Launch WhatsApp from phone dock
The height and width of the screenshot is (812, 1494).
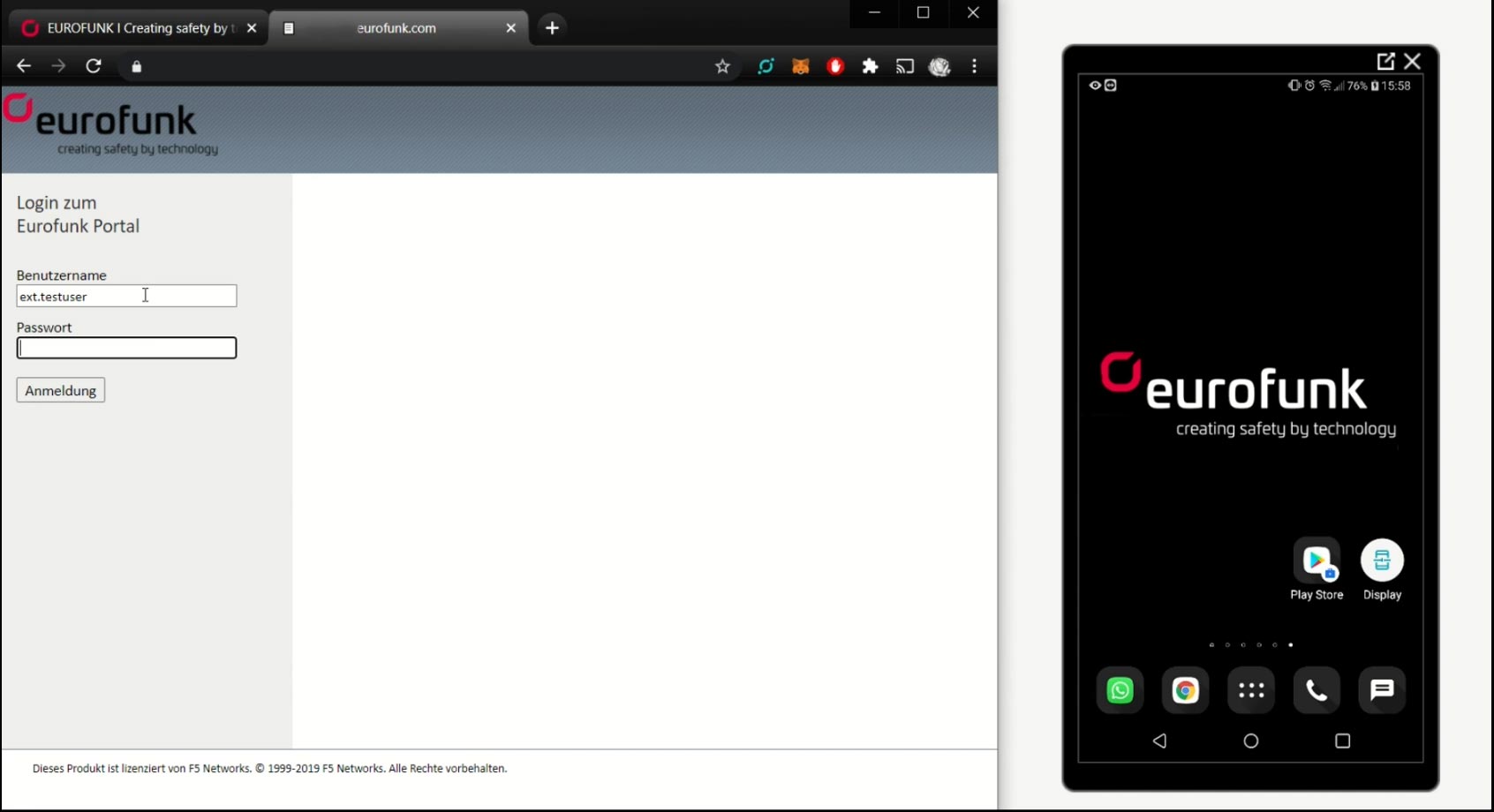point(1120,690)
